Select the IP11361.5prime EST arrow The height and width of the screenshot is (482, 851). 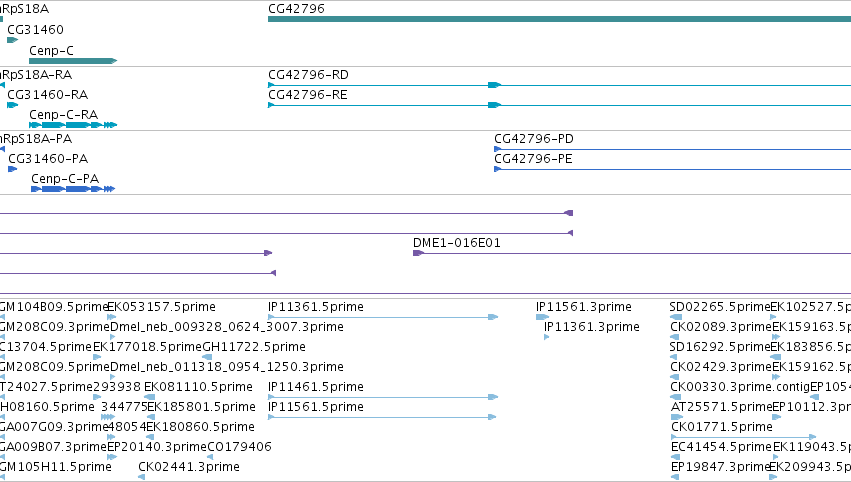383,317
